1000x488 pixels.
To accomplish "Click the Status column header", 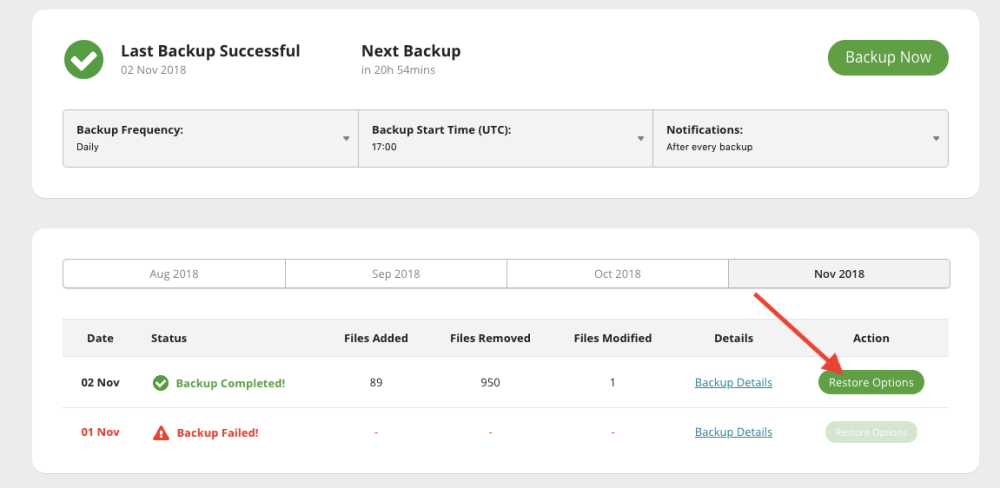I will point(169,338).
